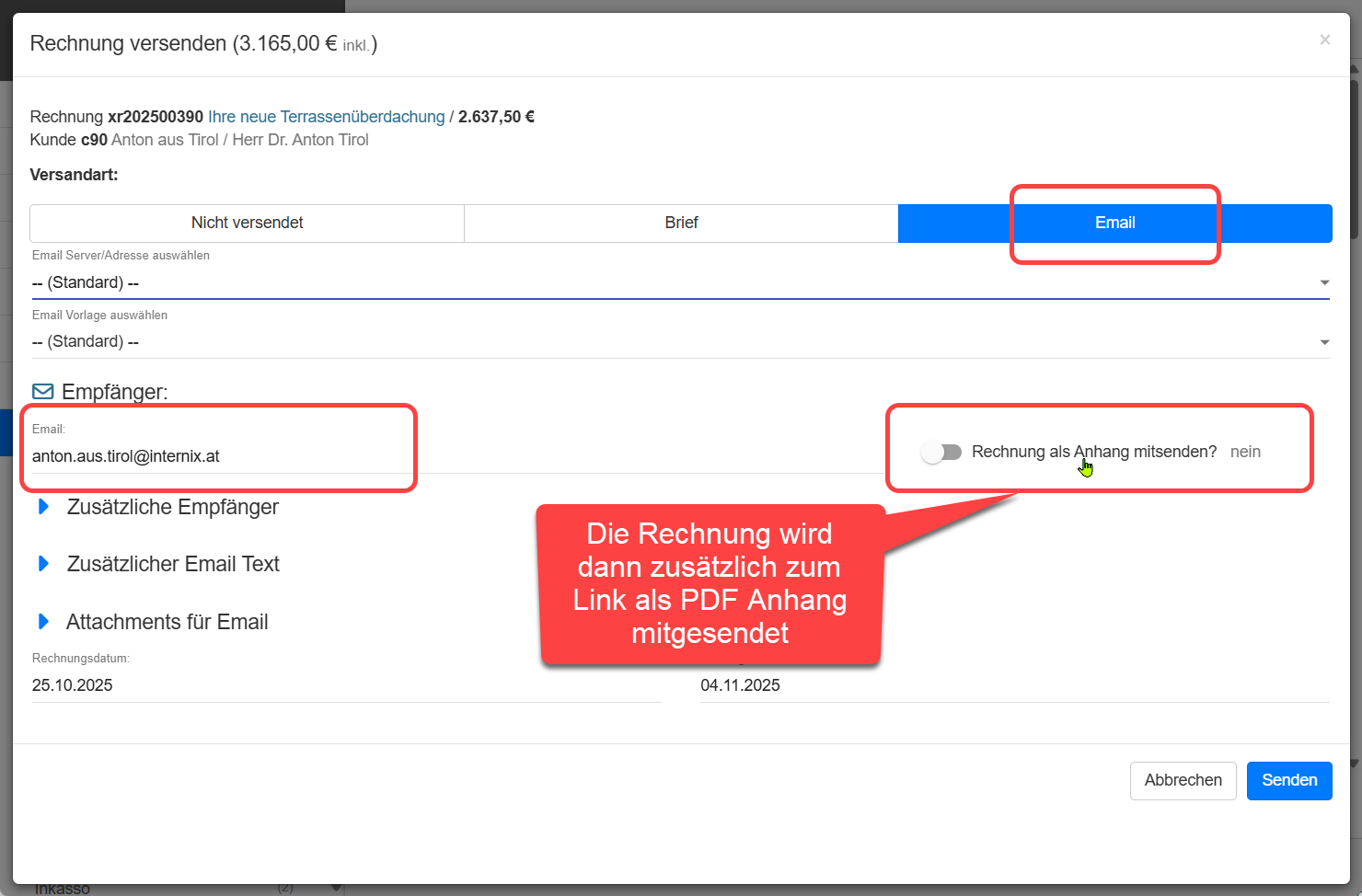This screenshot has width=1362, height=896.
Task: Enable Rechnung als Anhang mitsenden switch
Action: click(941, 452)
